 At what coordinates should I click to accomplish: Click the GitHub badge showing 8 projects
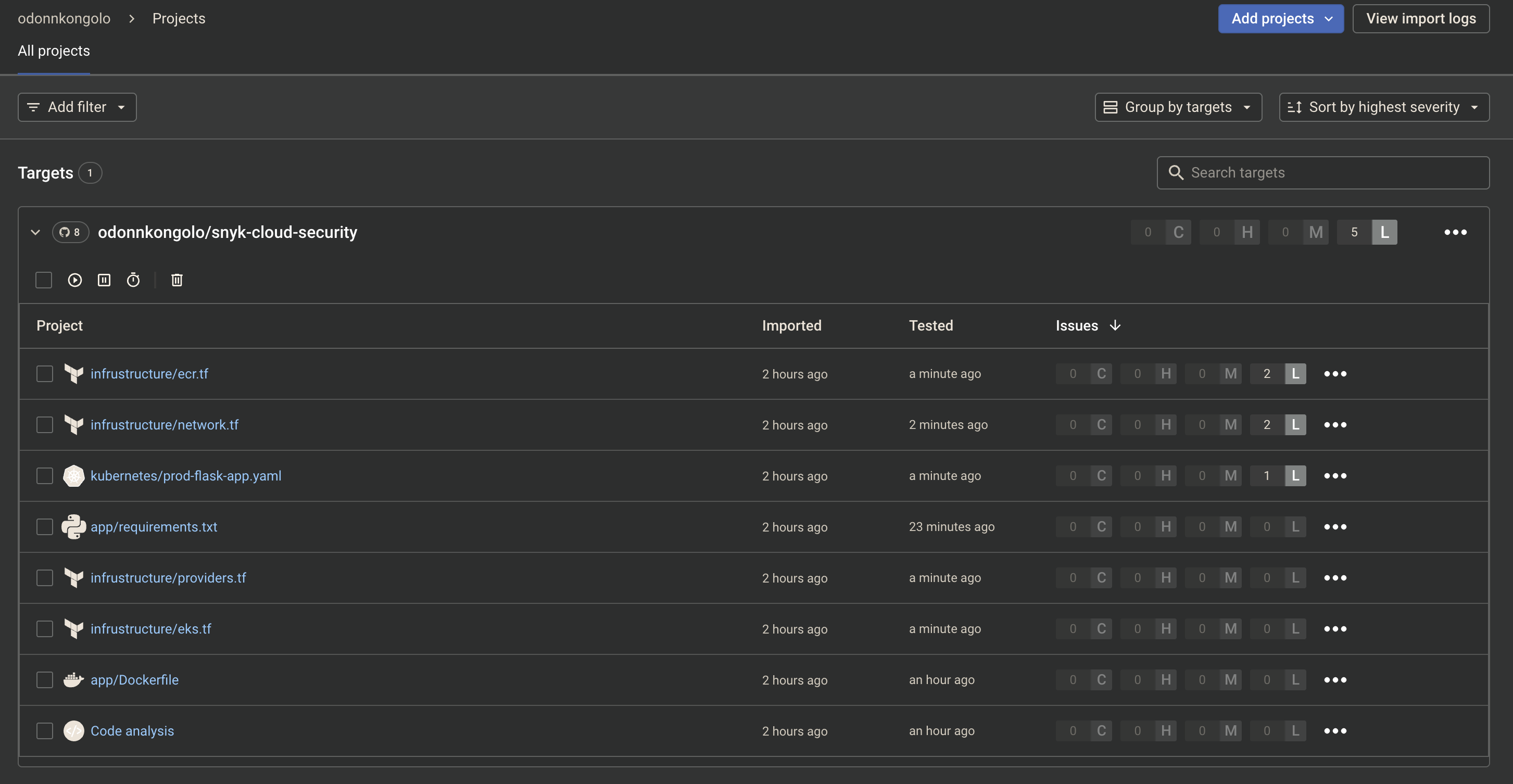70,232
